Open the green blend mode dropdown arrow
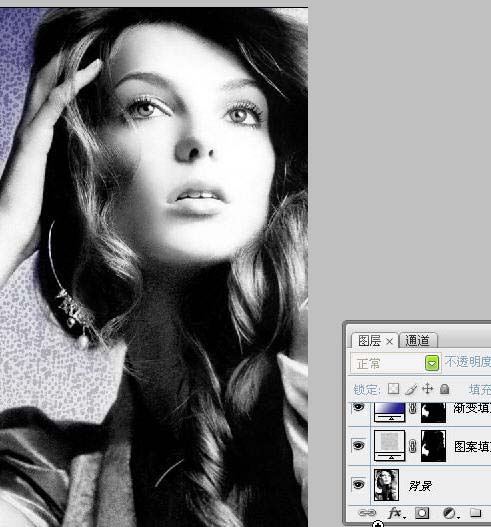Viewport: 491px width, 527px height. click(x=432, y=363)
